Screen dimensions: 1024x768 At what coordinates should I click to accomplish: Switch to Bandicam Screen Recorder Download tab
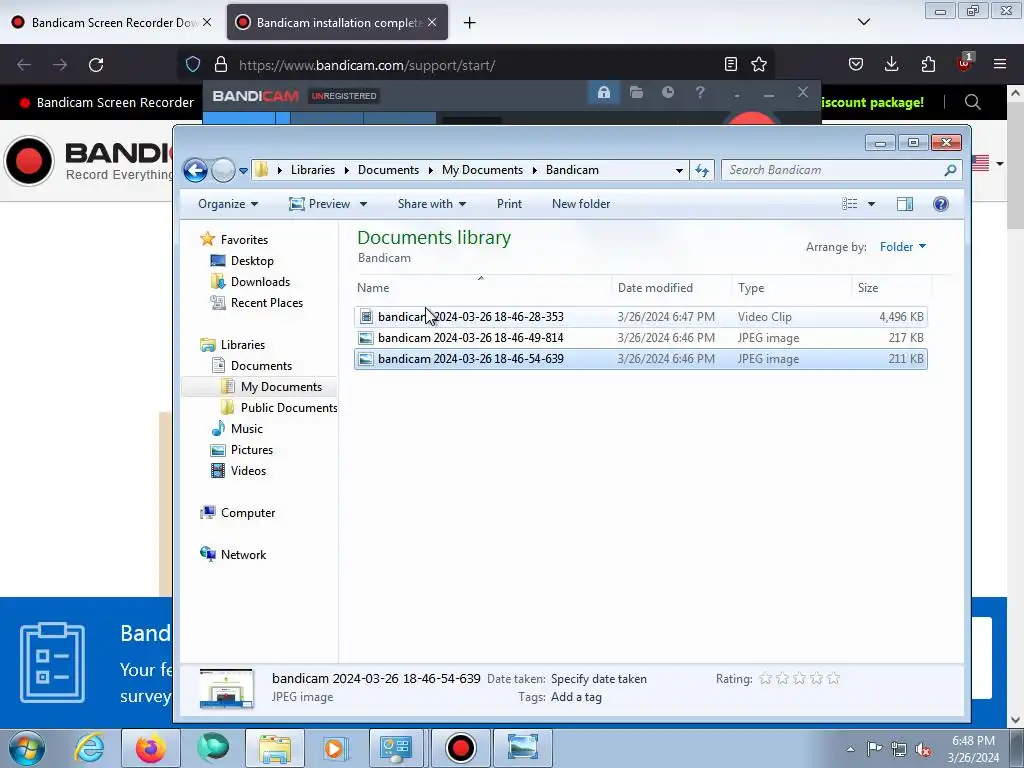click(x=112, y=22)
